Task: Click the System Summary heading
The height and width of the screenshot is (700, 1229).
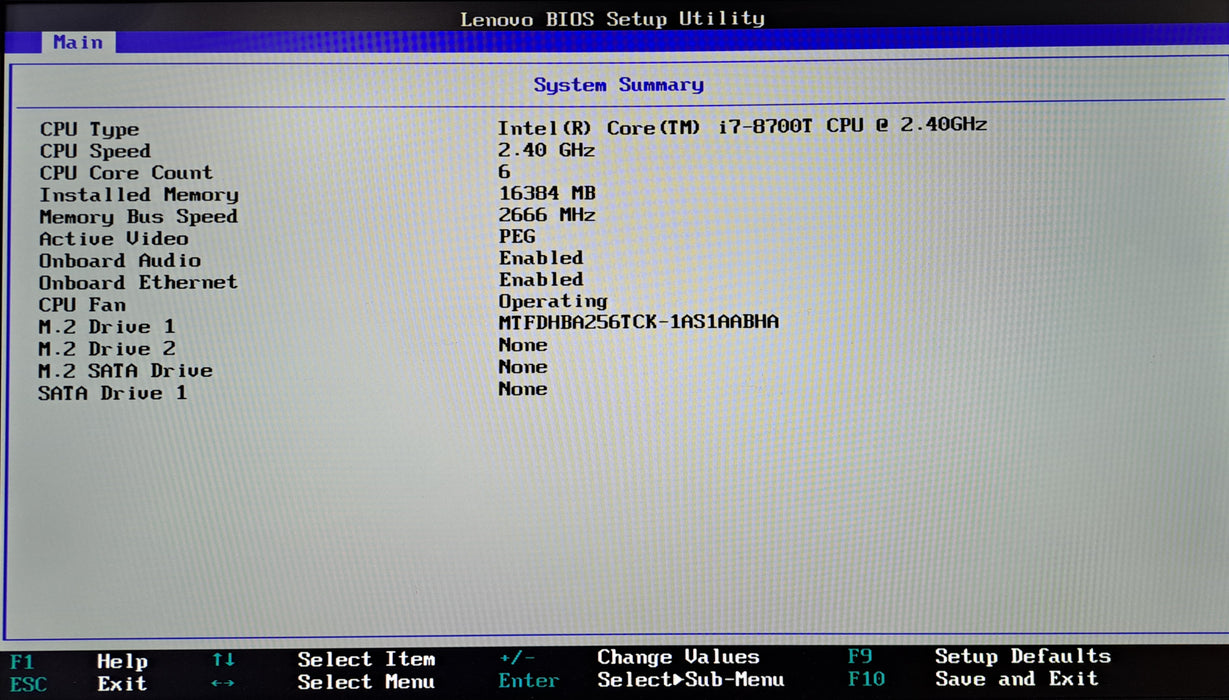Action: pyautogui.click(x=618, y=85)
